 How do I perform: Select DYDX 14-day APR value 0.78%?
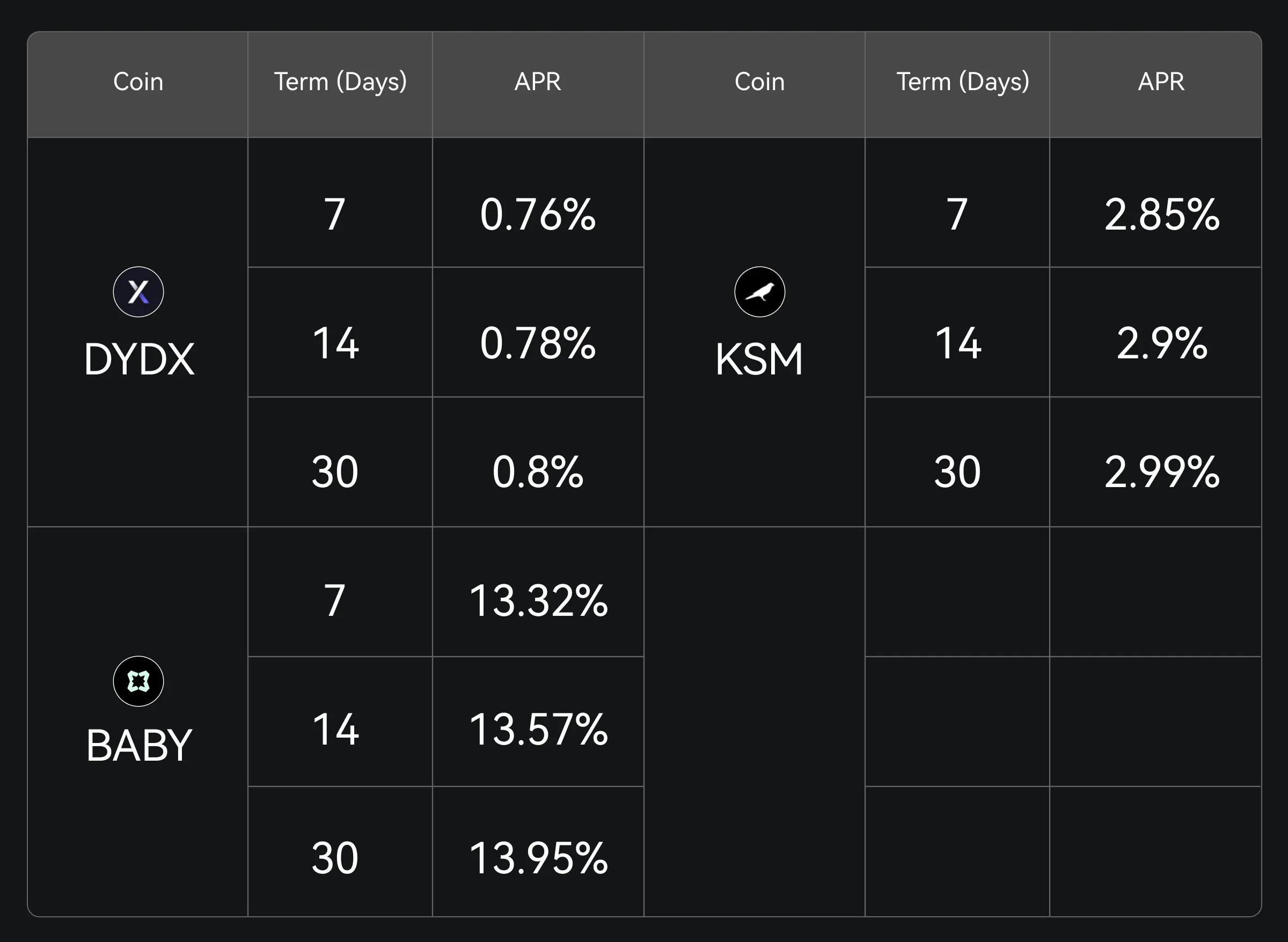[x=538, y=344]
